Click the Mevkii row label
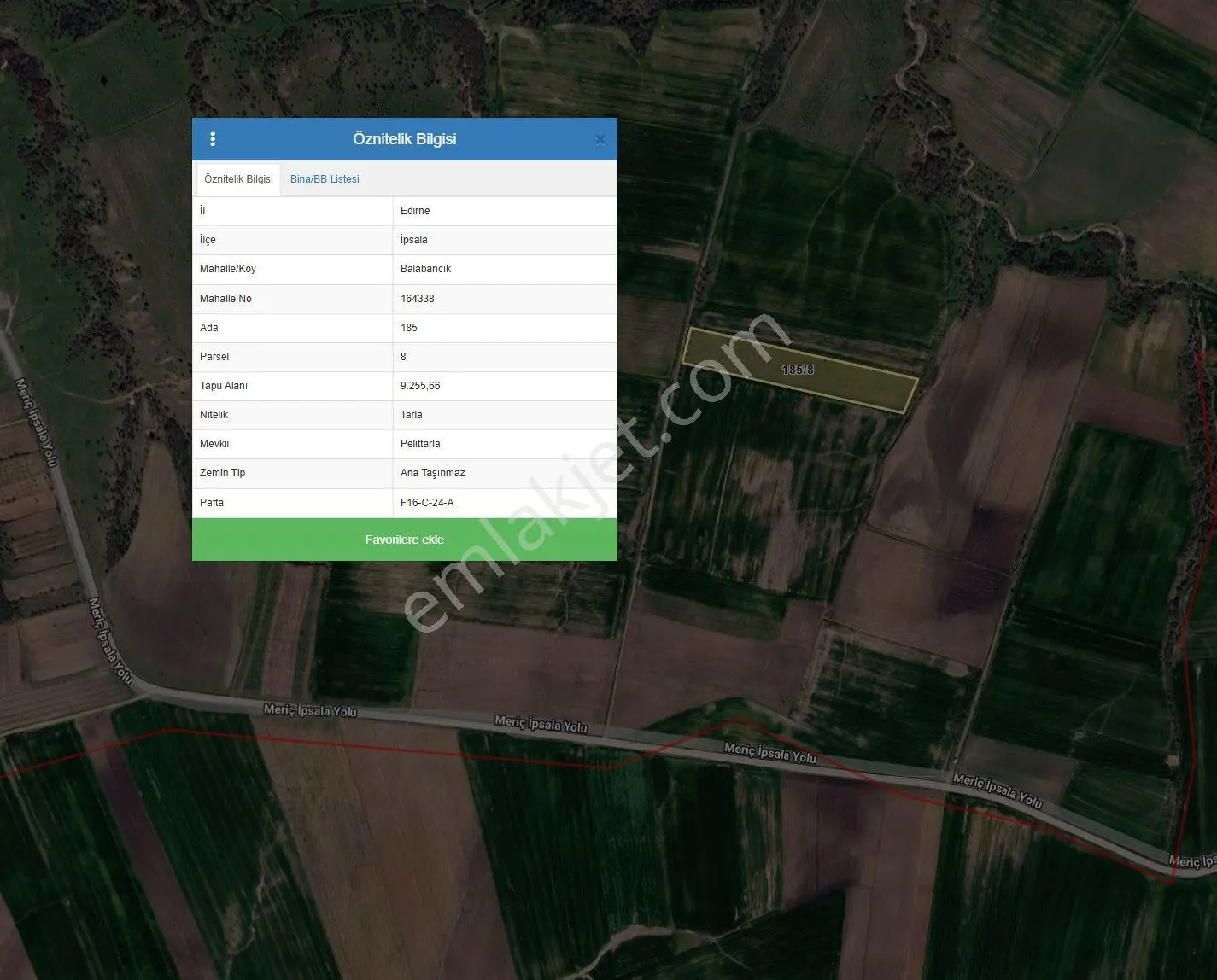The image size is (1217, 980). click(x=214, y=444)
